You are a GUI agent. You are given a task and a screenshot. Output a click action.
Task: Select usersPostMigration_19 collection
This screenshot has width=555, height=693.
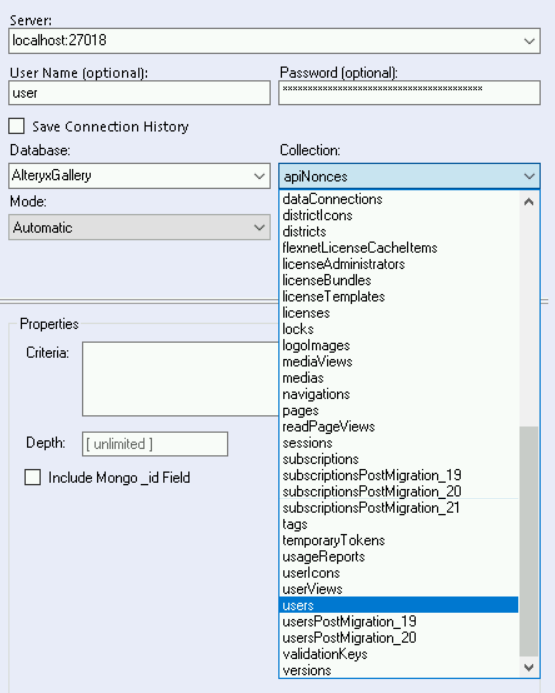pyautogui.click(x=399, y=622)
